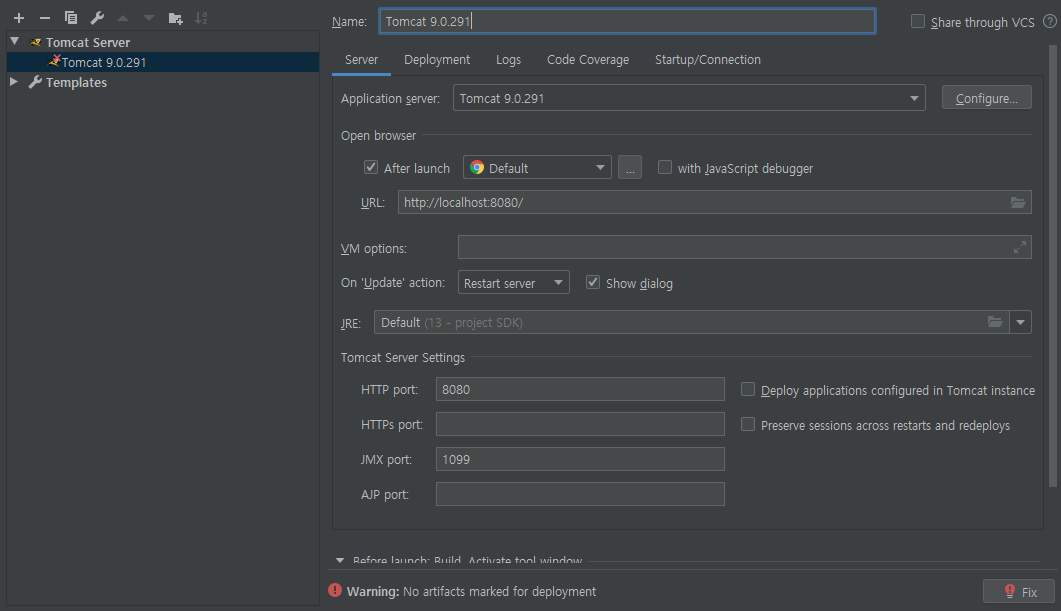Enable with JavaScript debugger checkbox
The height and width of the screenshot is (611, 1061).
pos(665,167)
